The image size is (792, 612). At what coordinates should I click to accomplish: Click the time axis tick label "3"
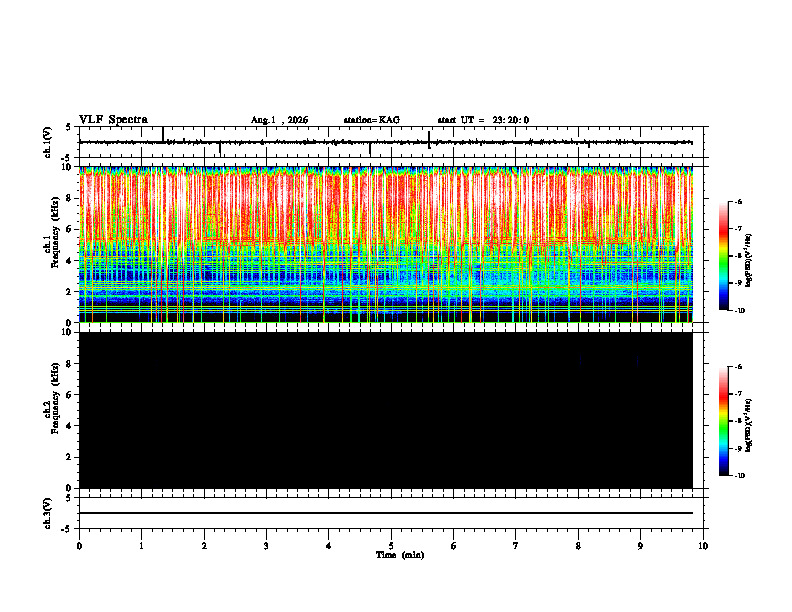click(266, 546)
